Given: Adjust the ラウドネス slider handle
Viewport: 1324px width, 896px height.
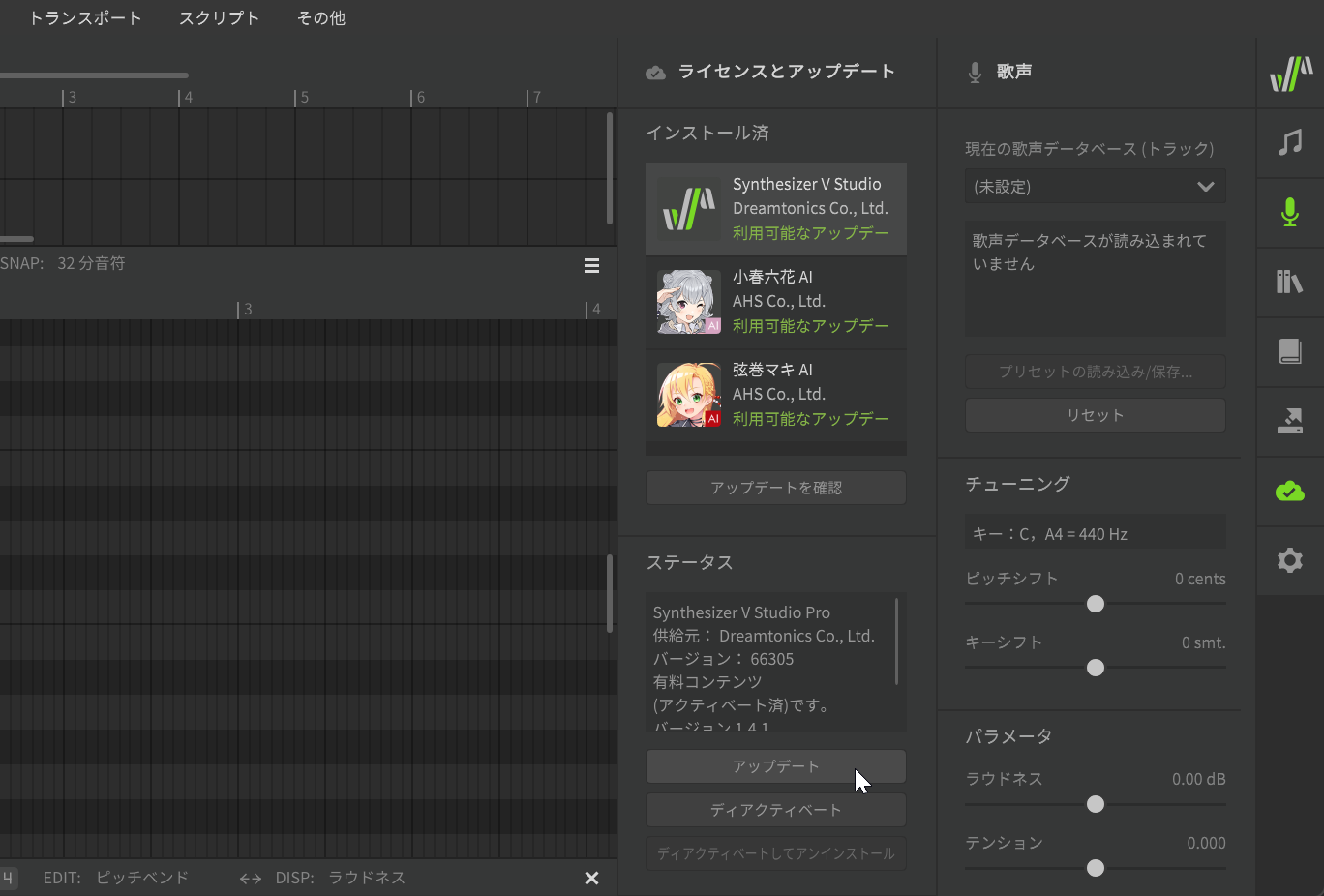Looking at the screenshot, I should pyautogui.click(x=1096, y=804).
